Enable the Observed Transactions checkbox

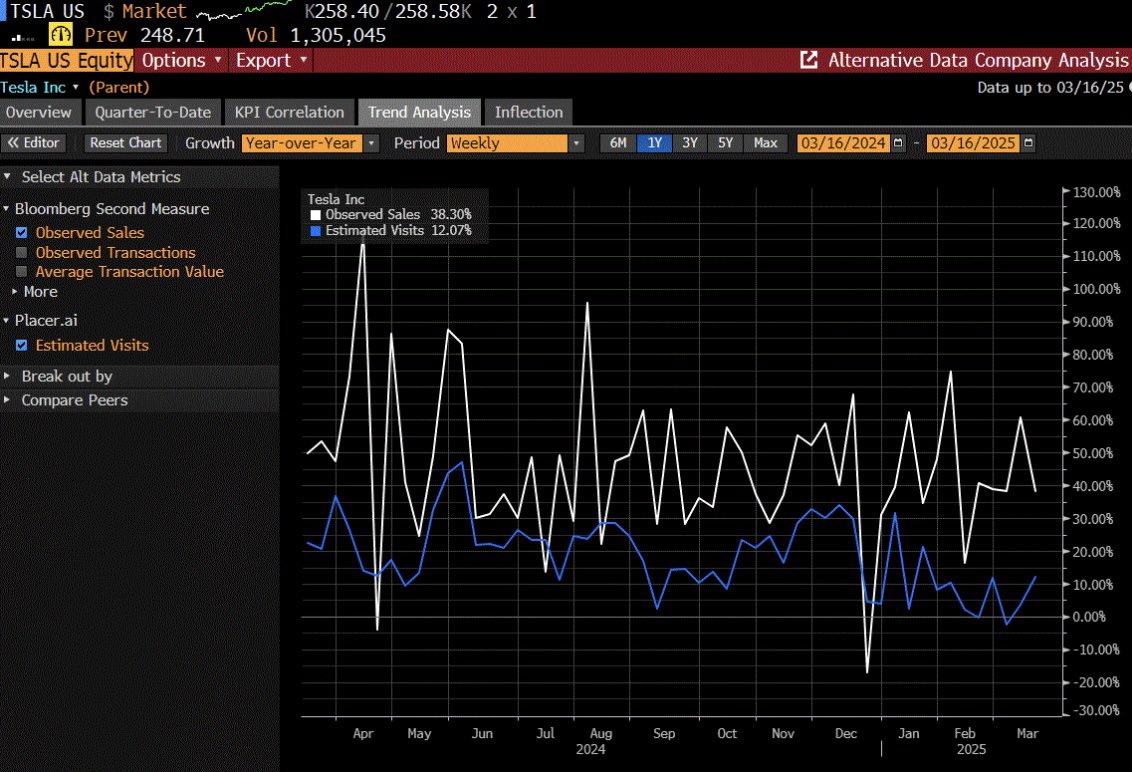[22, 253]
